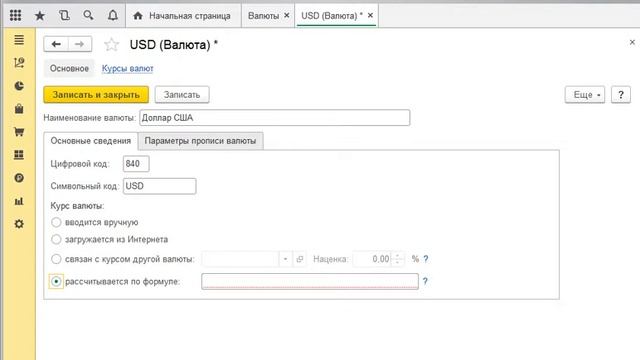Open the bar chart section in sidebar
The height and width of the screenshot is (360, 640).
pos(19,201)
